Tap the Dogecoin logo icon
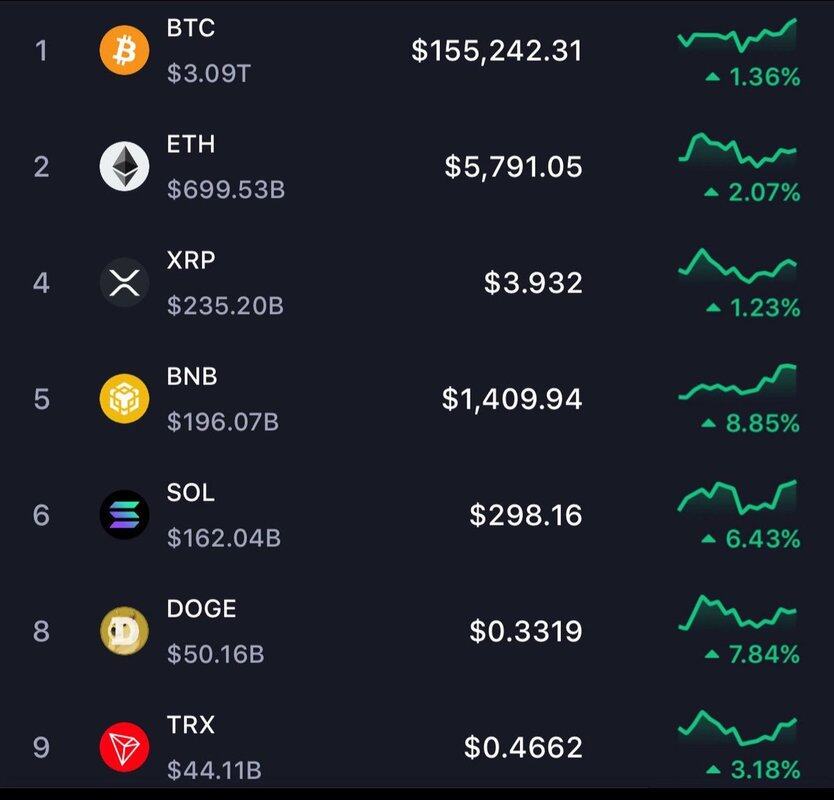 click(x=124, y=631)
